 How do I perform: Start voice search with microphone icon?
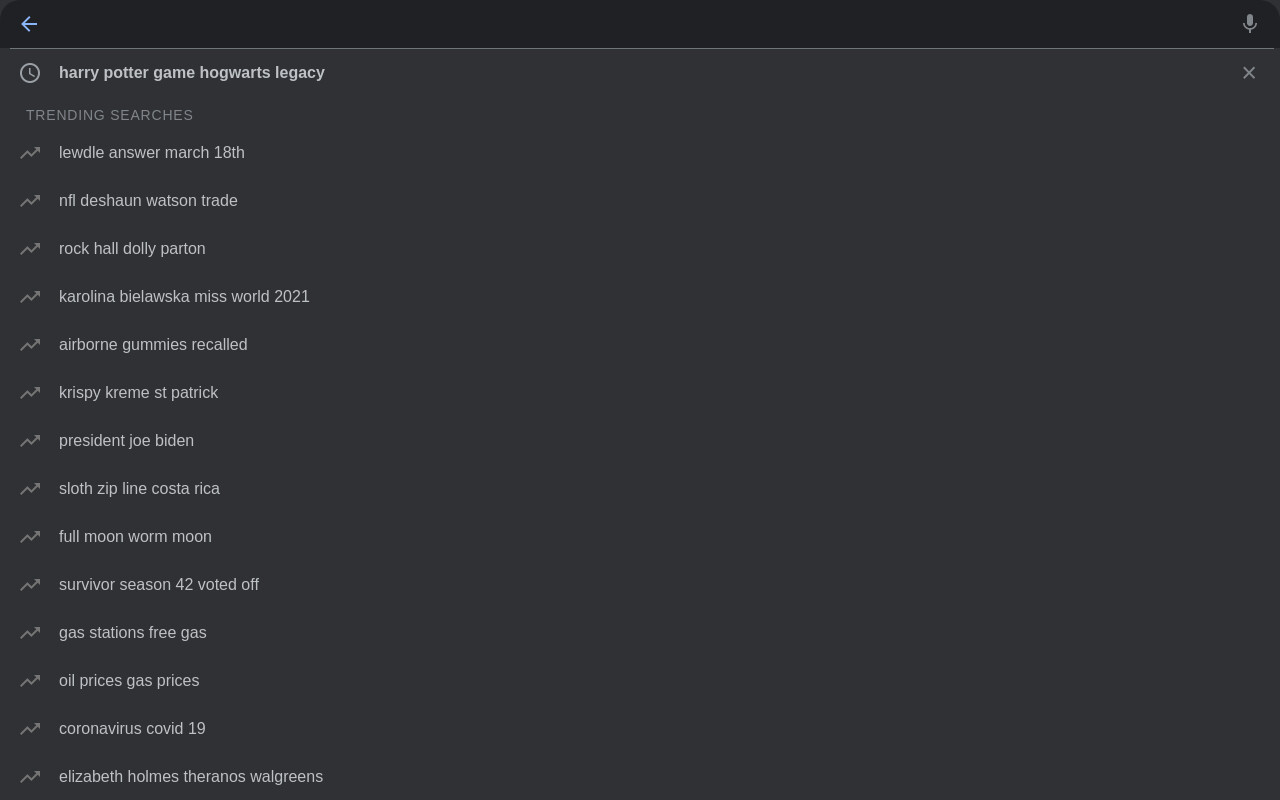coord(1249,24)
